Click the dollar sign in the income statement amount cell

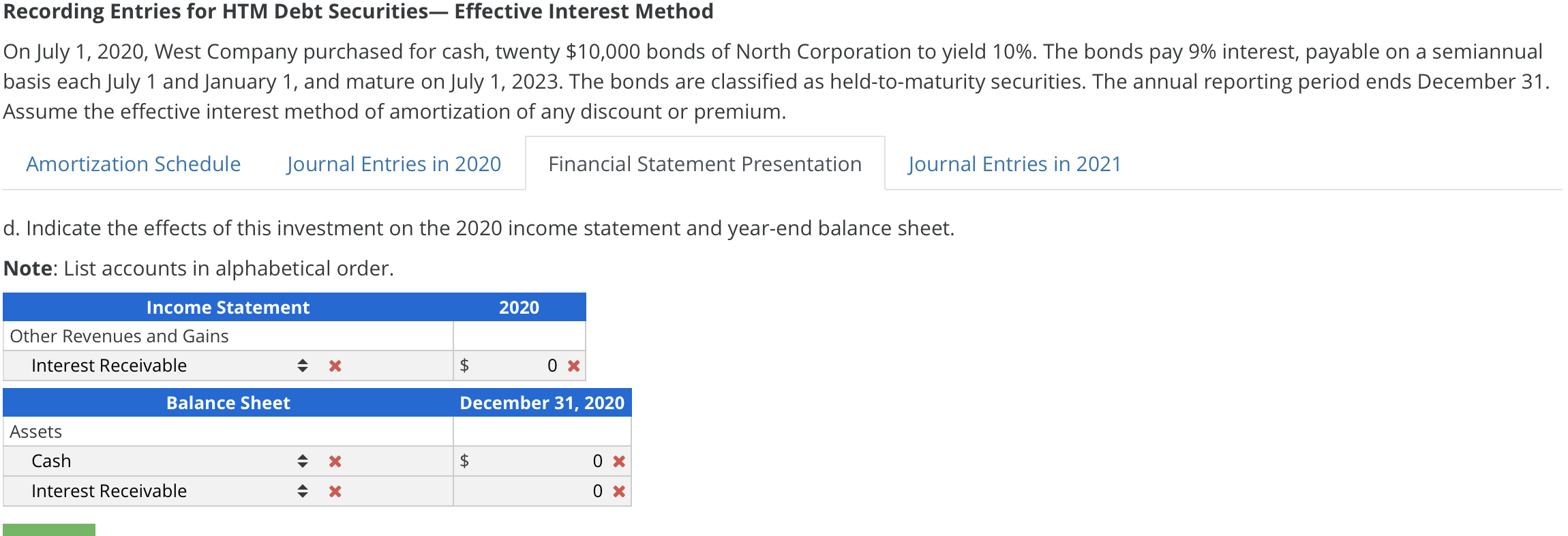click(x=464, y=366)
